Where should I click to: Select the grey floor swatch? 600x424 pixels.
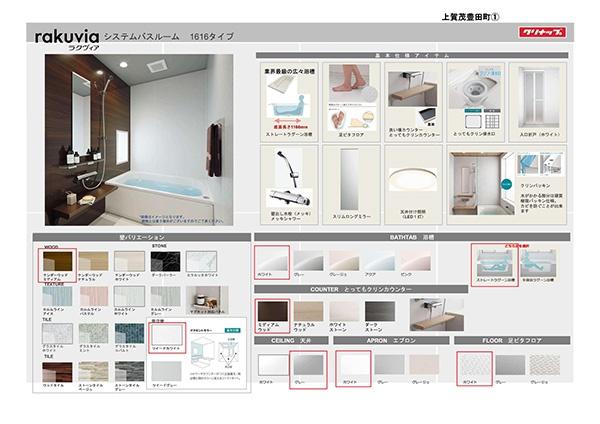[x=510, y=365]
